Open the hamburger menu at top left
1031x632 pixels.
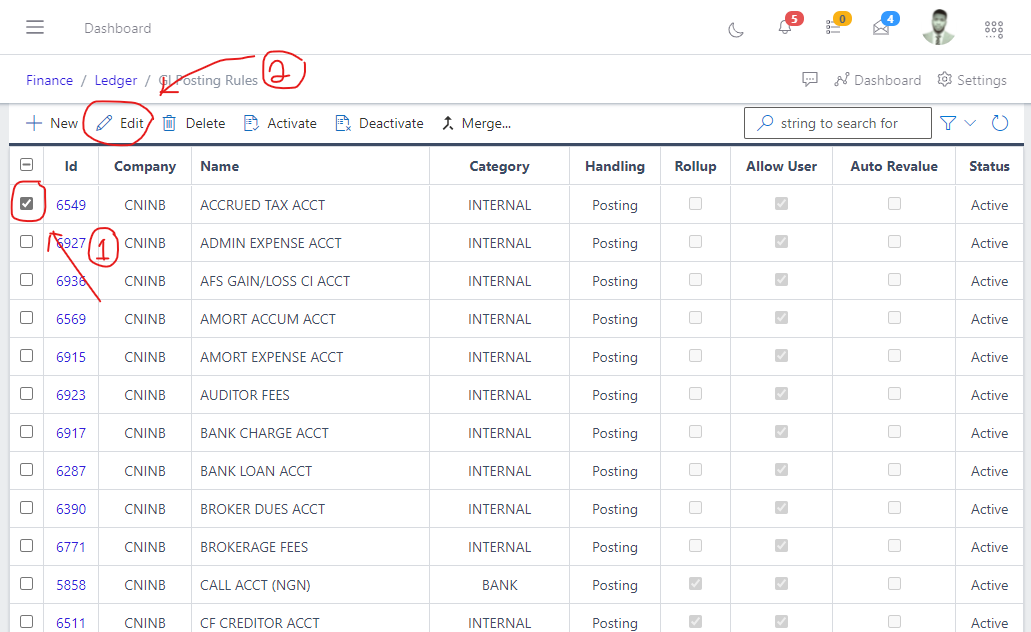[37, 27]
